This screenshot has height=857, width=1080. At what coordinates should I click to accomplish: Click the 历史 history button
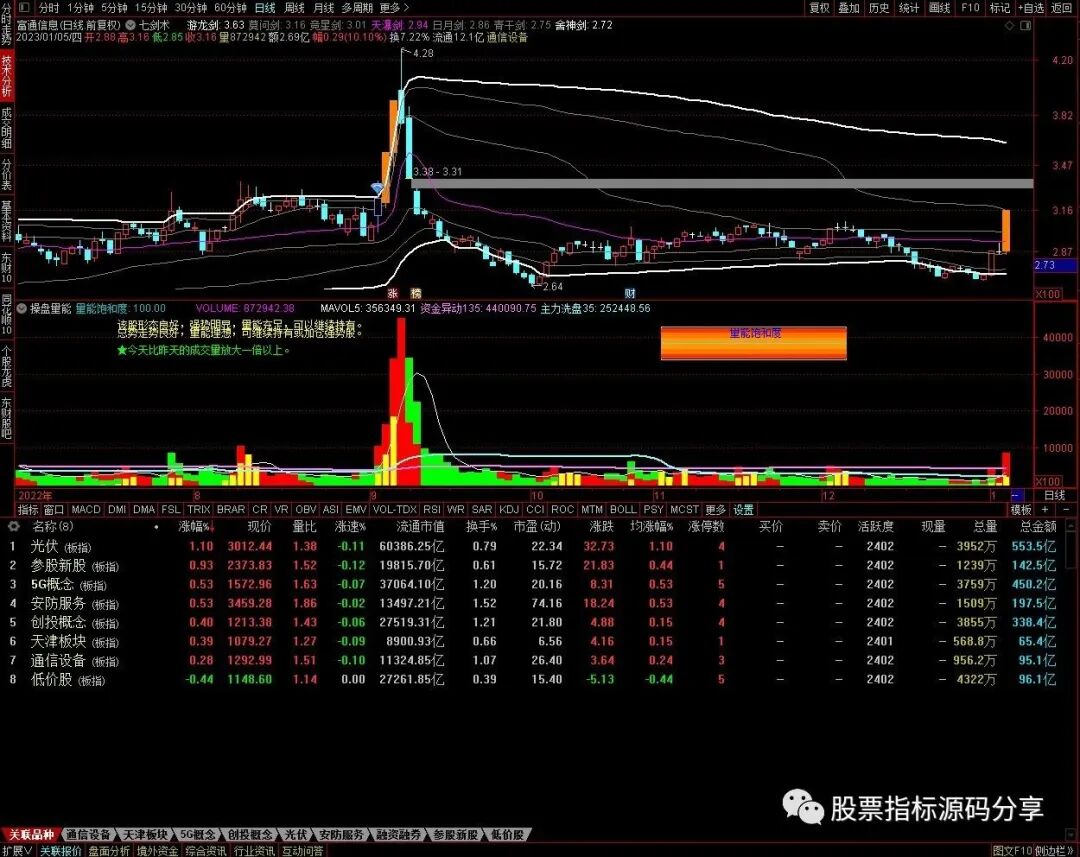(879, 8)
